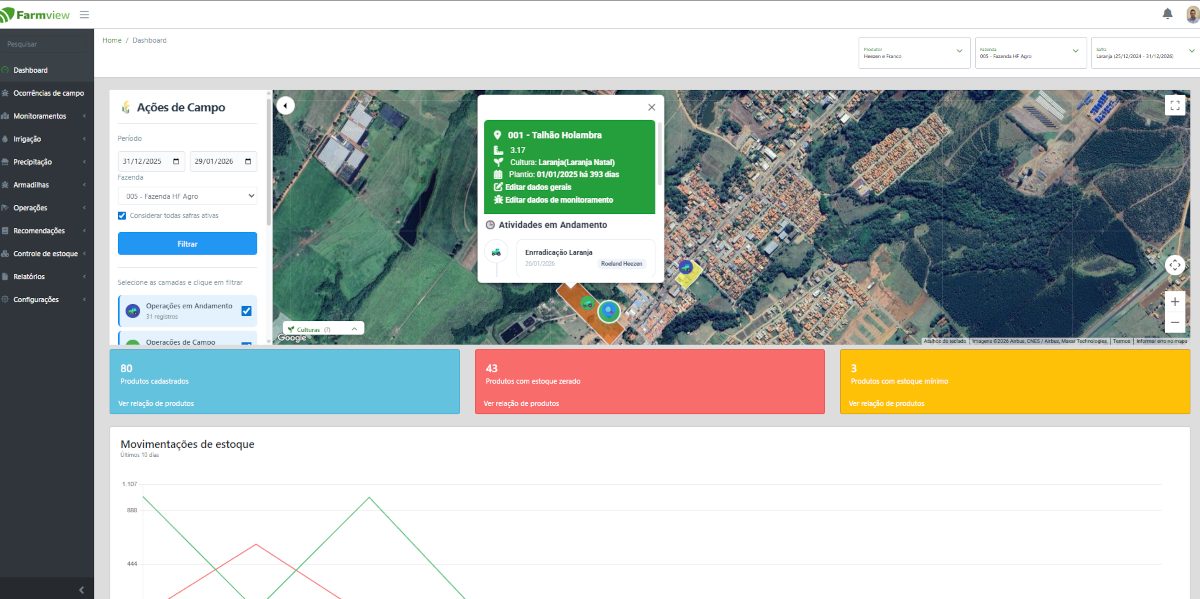This screenshot has width=1200, height=599.
Task: Click the Pesquisar search field
Action: [x=47, y=45]
